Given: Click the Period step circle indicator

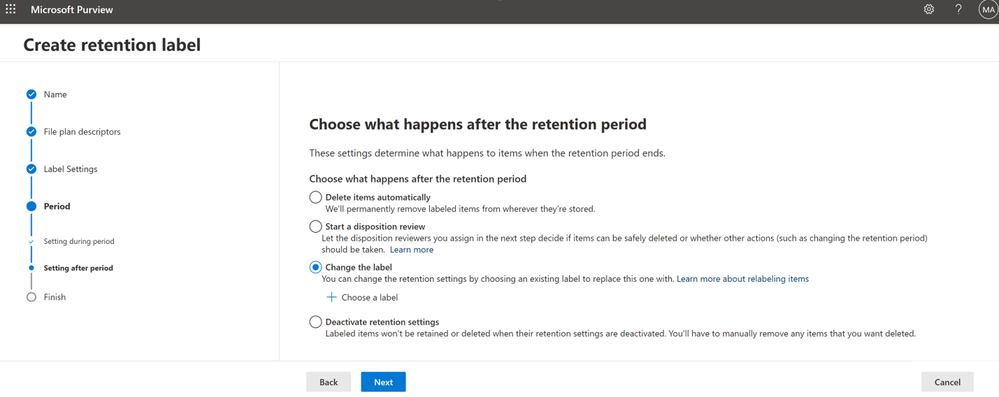Looking at the screenshot, I should (31, 206).
